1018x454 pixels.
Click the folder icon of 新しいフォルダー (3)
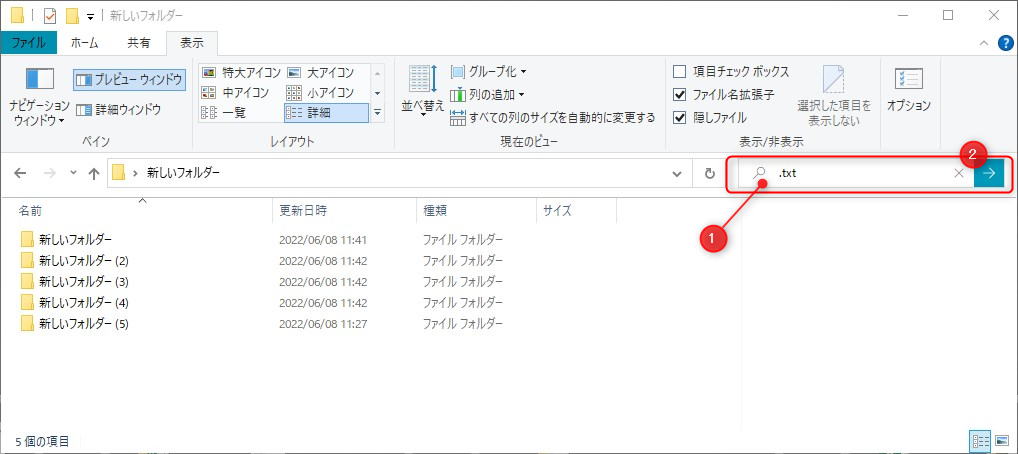pyautogui.click(x=27, y=281)
